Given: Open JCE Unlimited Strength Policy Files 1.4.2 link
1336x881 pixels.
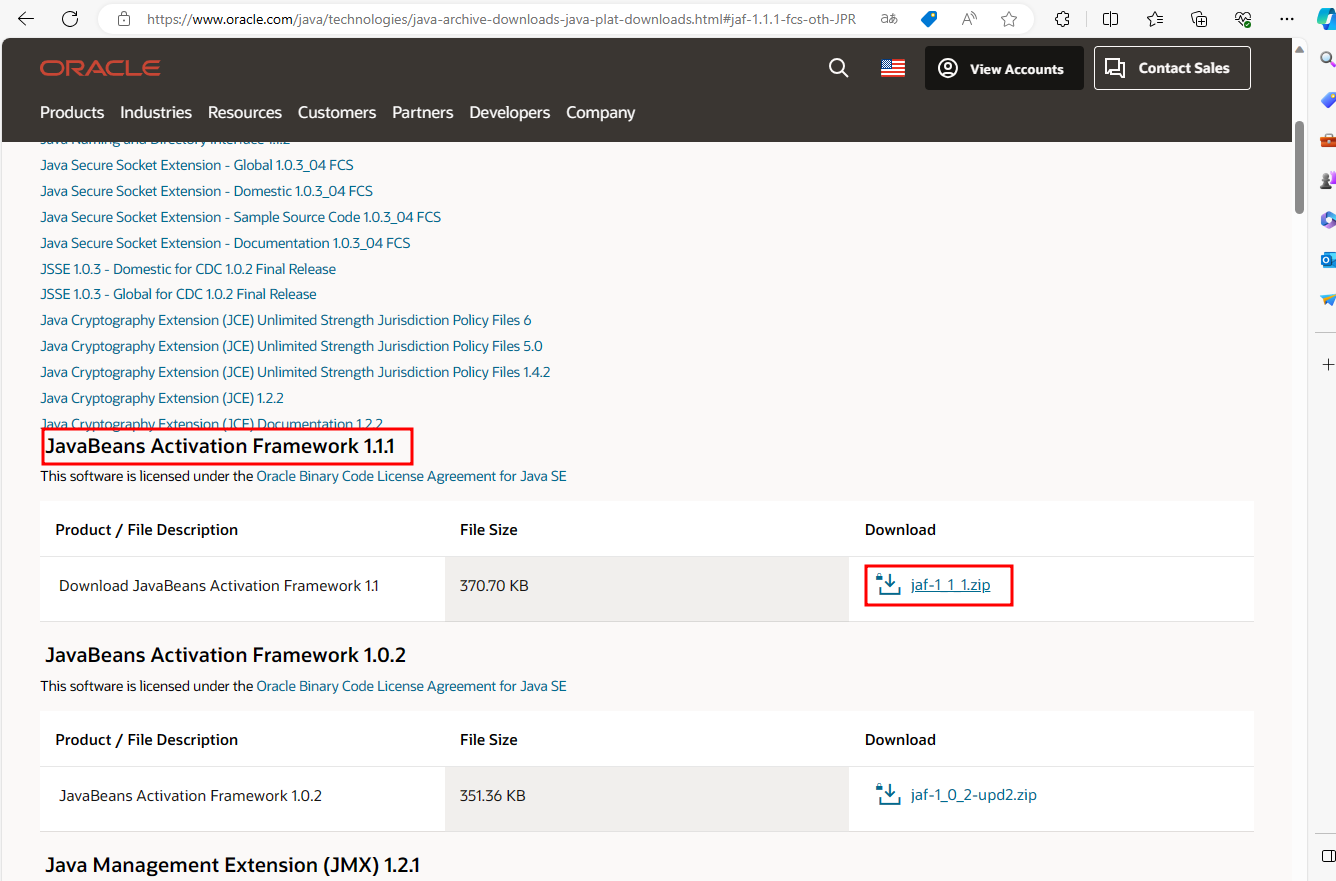Looking at the screenshot, I should [296, 372].
